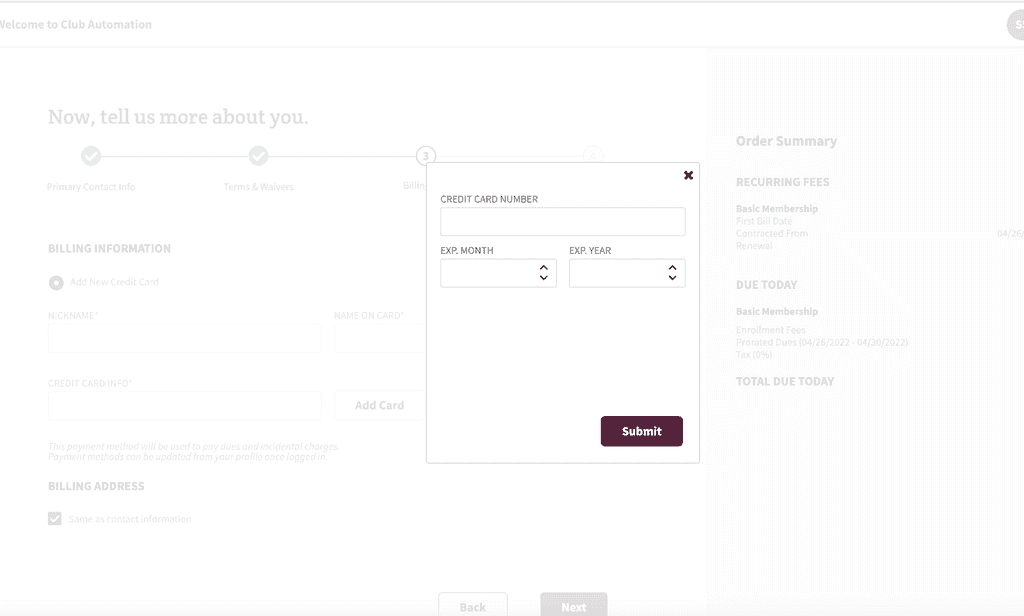Viewport: 1024px width, 616px height.
Task: Click the Order Summary heading
Action: pos(786,141)
